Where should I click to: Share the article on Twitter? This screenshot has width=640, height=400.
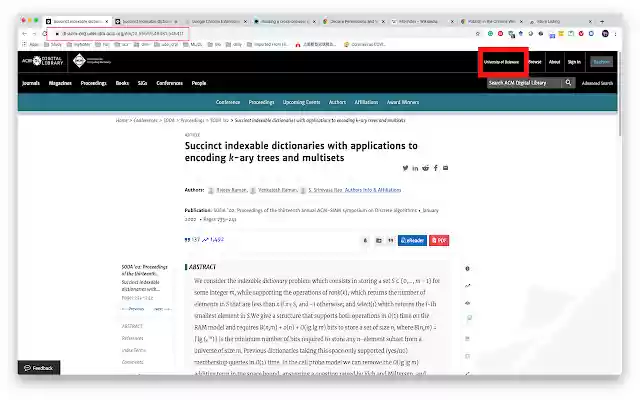[405, 168]
